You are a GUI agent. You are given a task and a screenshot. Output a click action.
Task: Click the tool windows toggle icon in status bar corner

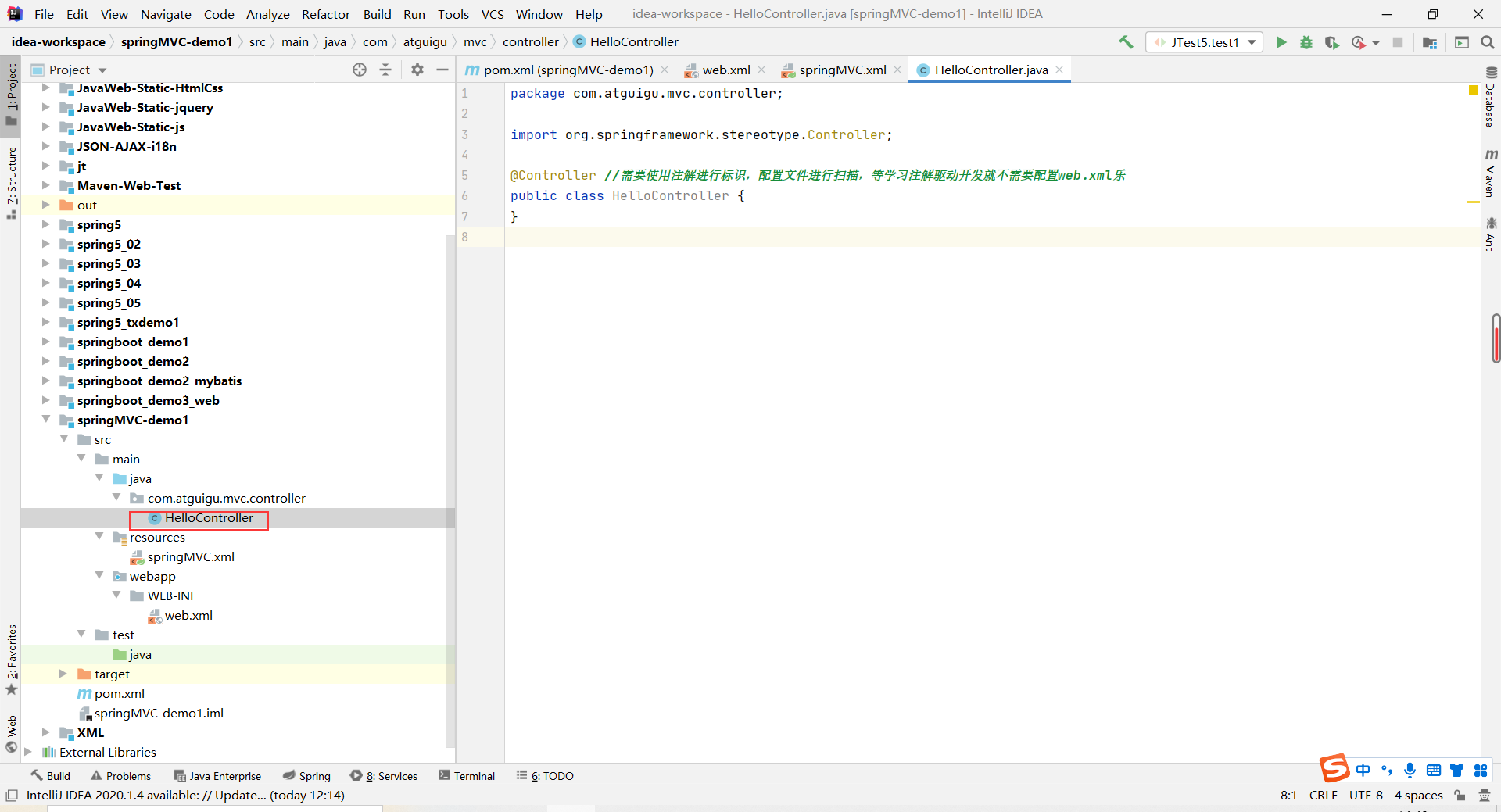(x=12, y=796)
